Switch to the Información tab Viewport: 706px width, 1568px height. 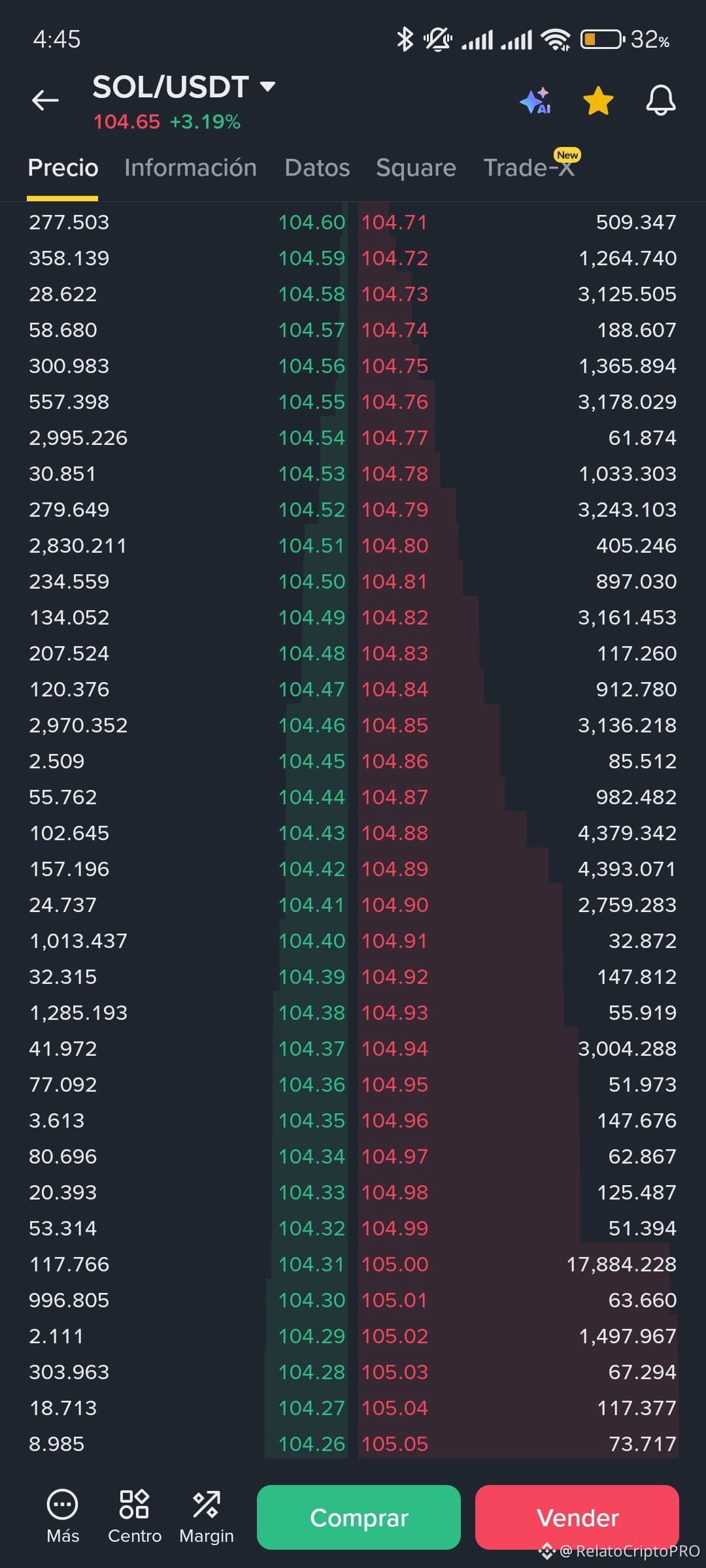click(190, 168)
